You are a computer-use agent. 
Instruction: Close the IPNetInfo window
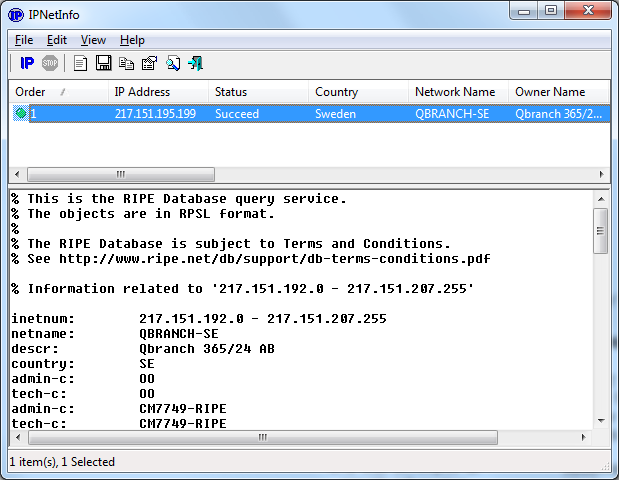[588, 11]
